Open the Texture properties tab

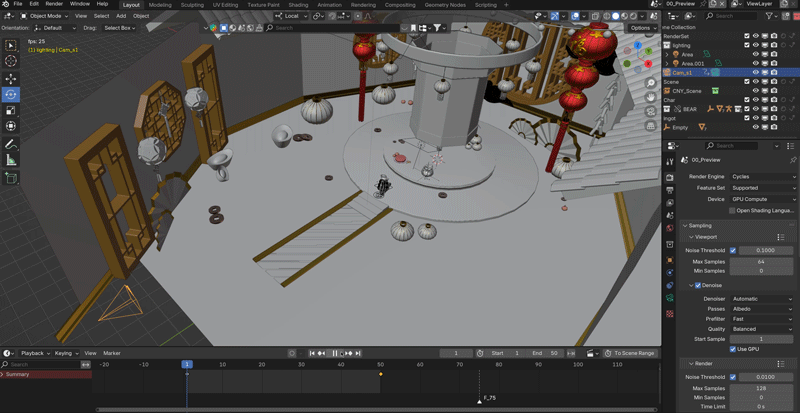pos(670,313)
